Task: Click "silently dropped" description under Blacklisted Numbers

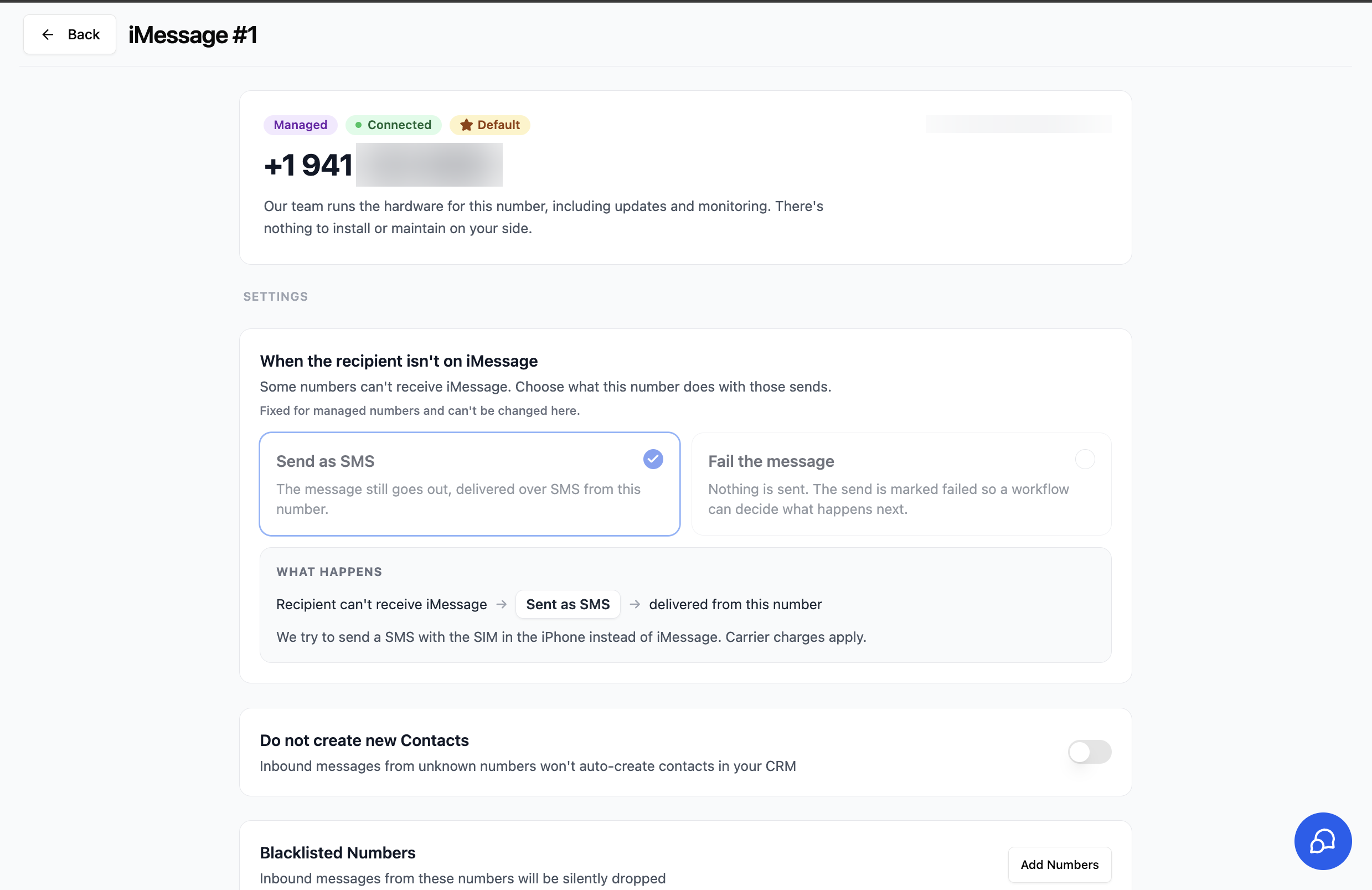Action: tap(462, 878)
